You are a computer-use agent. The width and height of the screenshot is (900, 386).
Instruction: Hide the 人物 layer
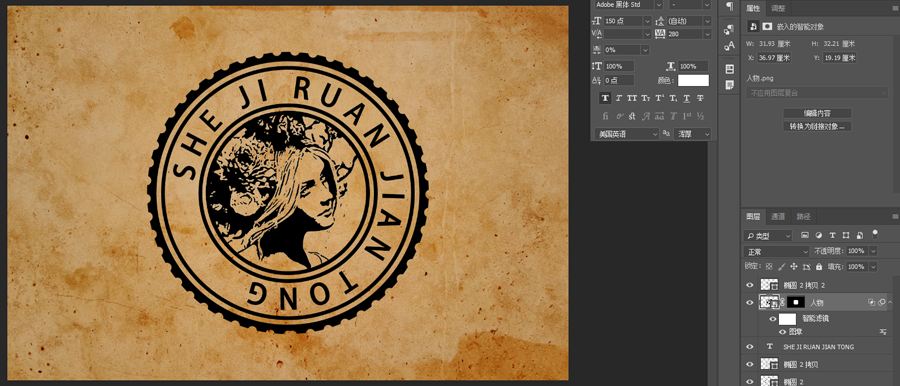(x=749, y=302)
